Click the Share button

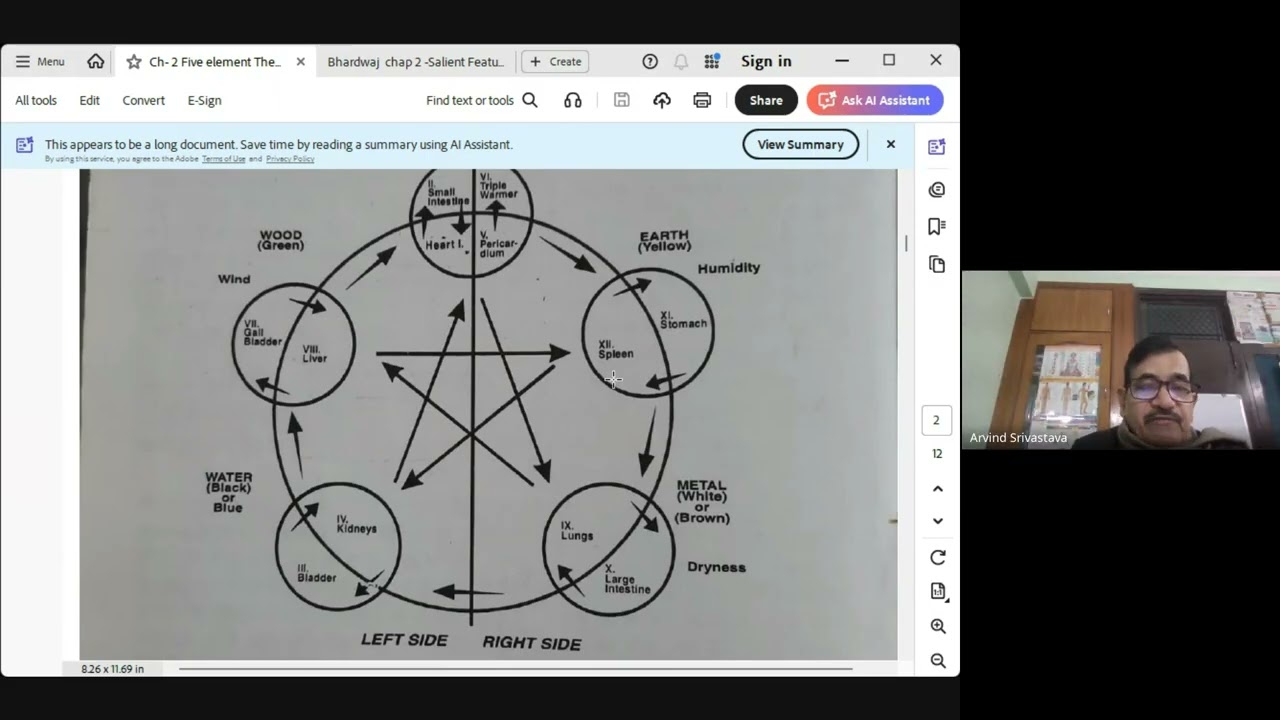(x=766, y=100)
